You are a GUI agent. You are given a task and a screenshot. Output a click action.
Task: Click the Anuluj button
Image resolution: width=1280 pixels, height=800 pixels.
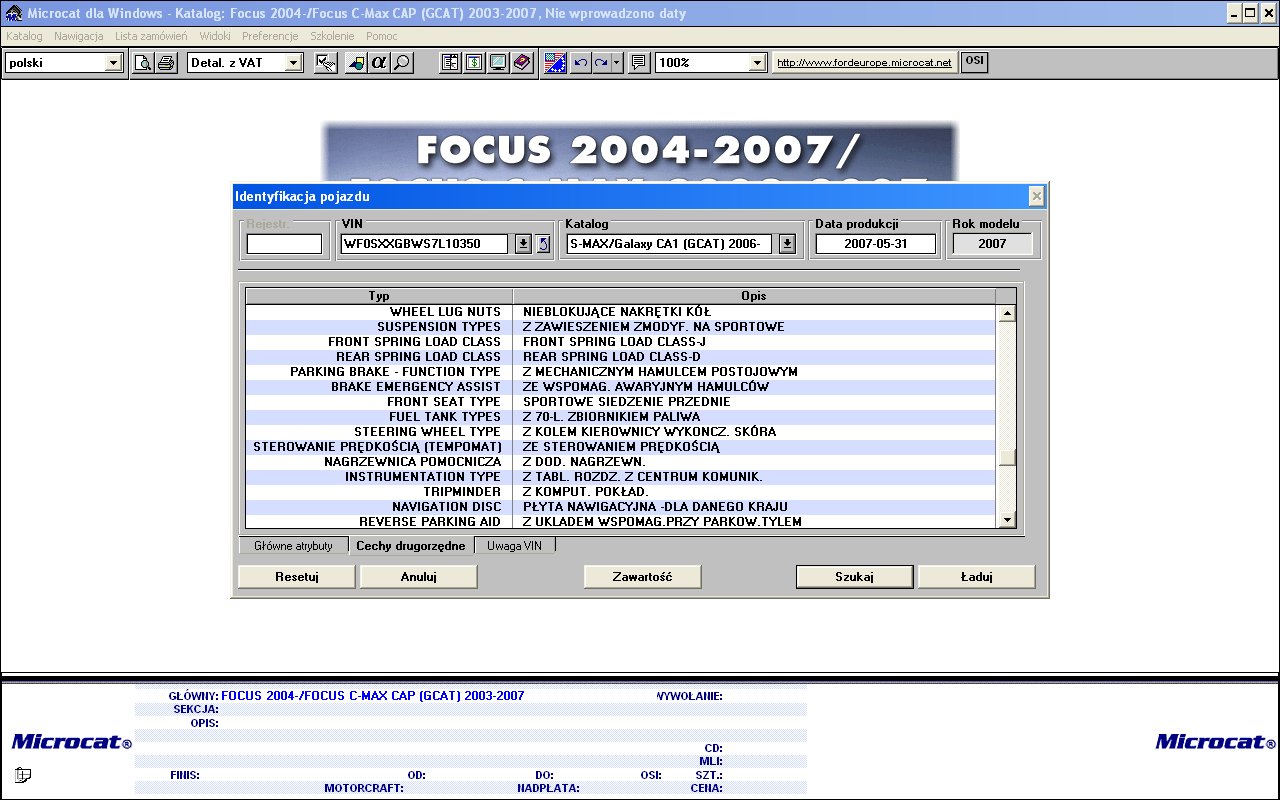418,577
